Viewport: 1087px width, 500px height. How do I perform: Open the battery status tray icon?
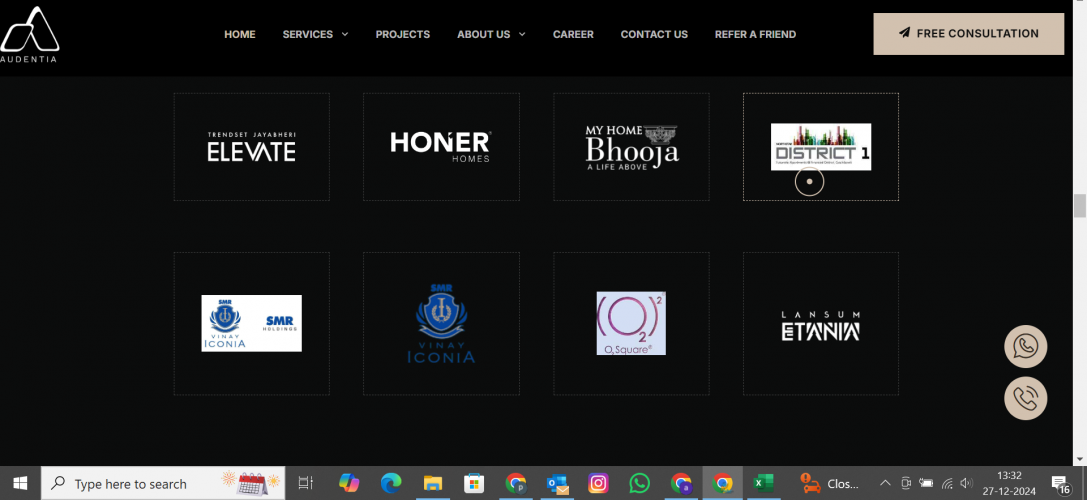click(x=926, y=483)
